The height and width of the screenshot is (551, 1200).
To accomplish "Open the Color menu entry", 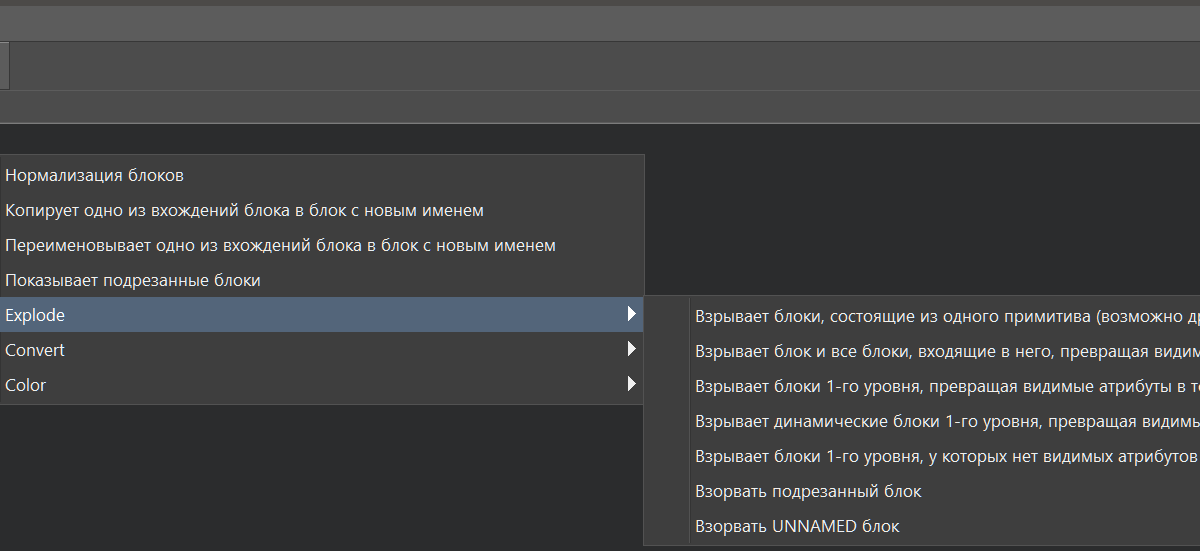I will coord(26,385).
